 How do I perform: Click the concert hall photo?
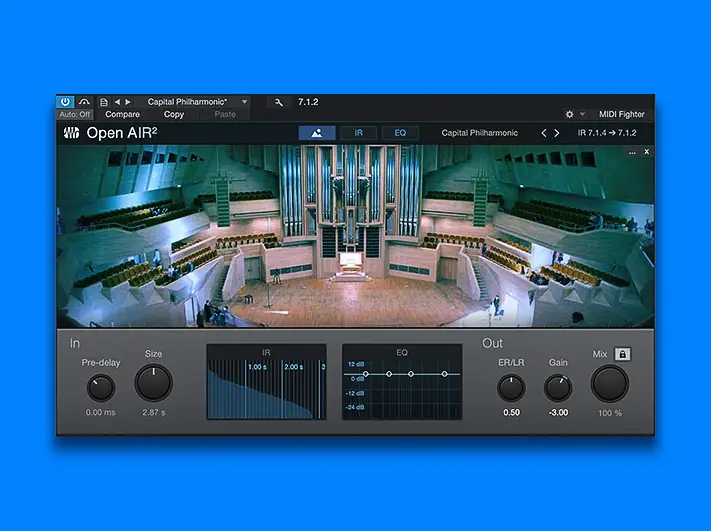355,236
